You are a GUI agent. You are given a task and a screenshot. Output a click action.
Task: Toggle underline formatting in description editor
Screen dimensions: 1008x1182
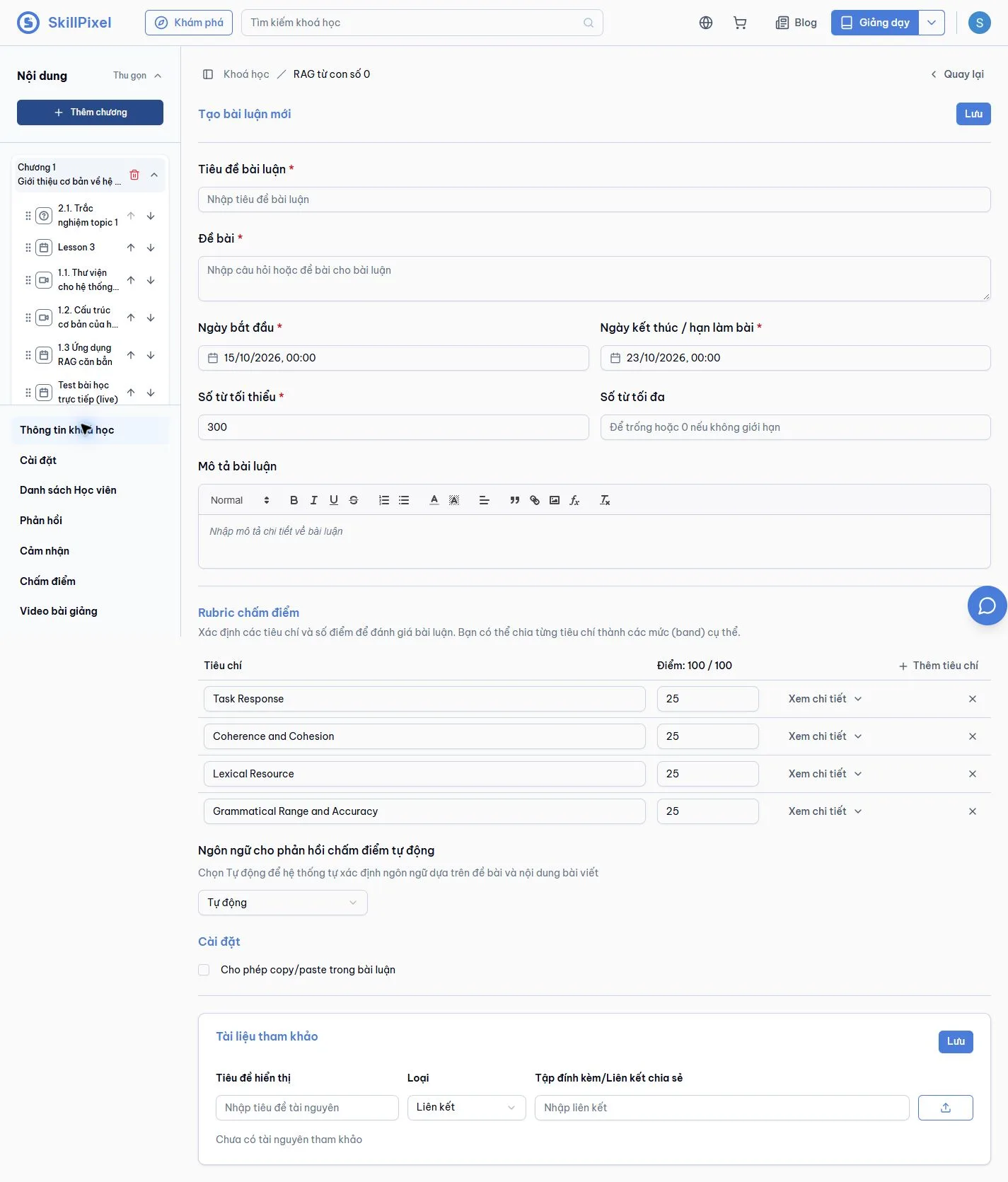(x=333, y=500)
